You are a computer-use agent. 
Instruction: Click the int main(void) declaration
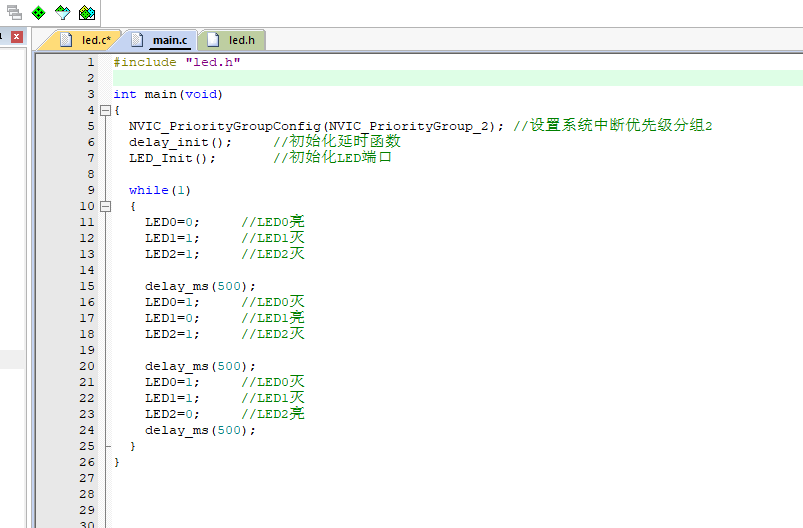(x=168, y=94)
